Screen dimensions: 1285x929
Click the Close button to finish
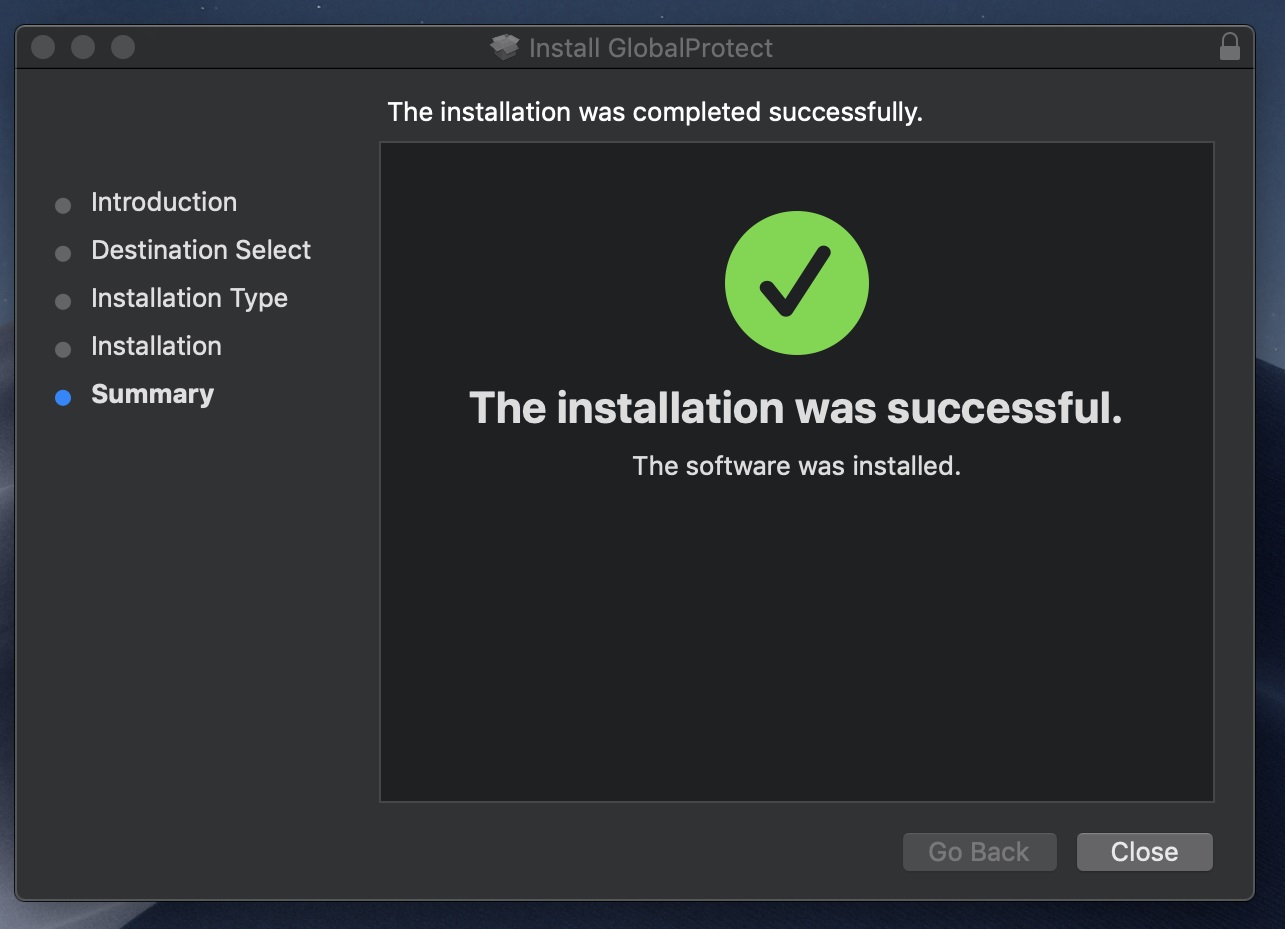pos(1144,852)
